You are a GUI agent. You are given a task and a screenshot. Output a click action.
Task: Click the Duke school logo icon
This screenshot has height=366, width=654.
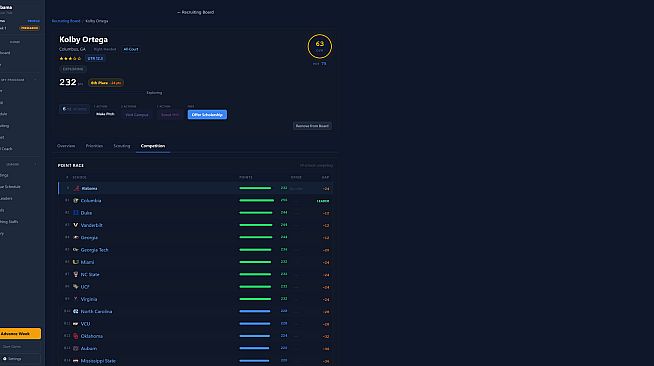click(x=75, y=213)
